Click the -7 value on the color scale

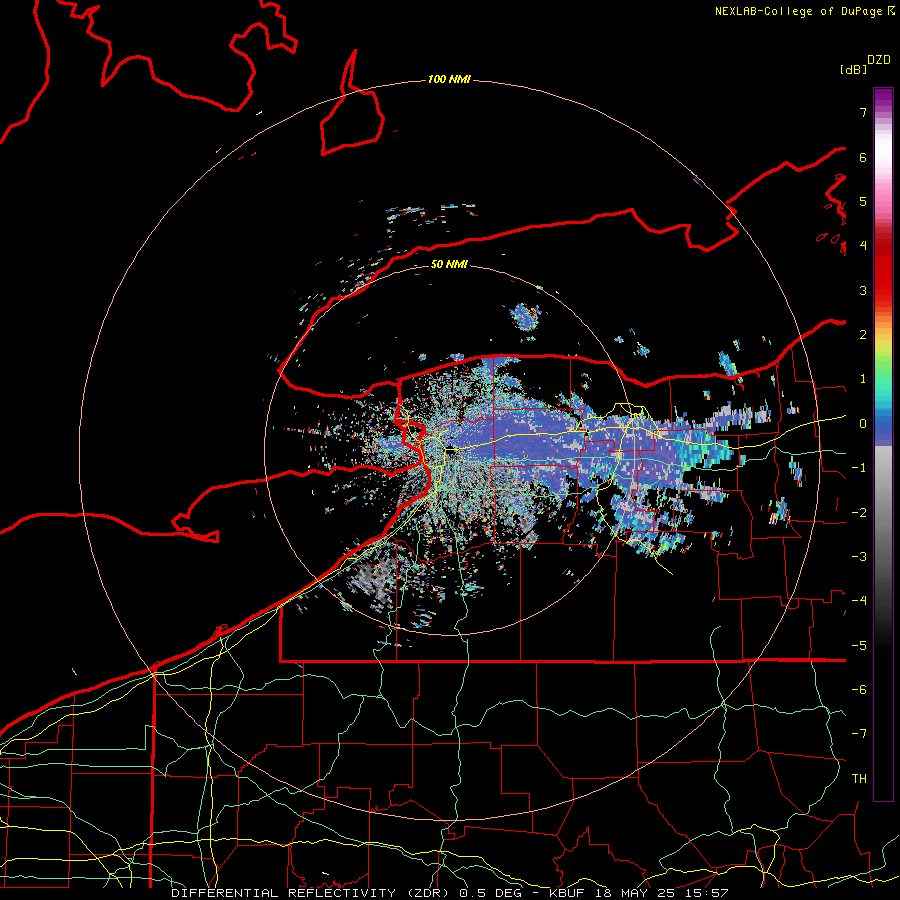[x=859, y=734]
